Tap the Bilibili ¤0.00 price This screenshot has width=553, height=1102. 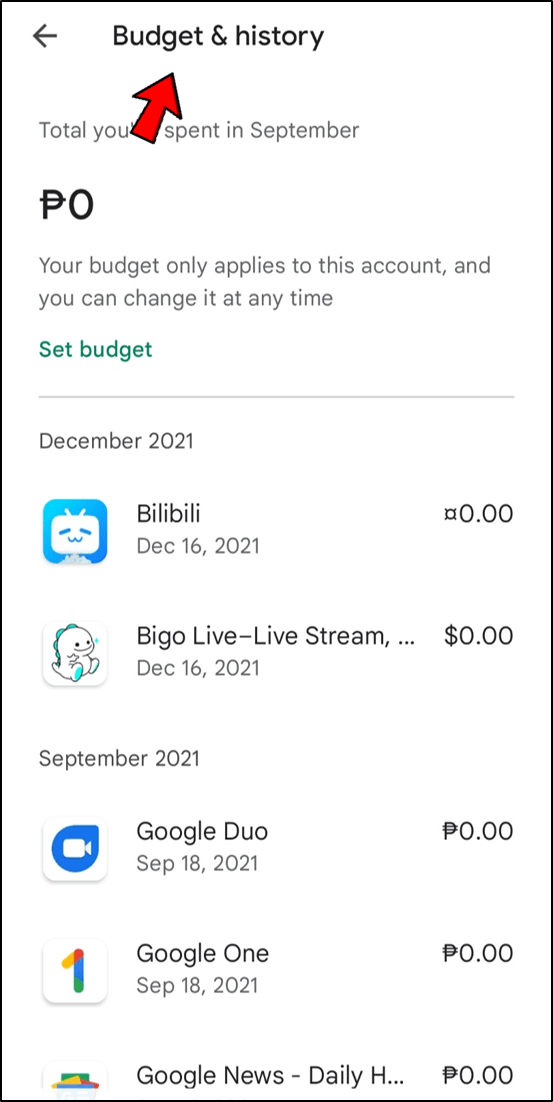pyautogui.click(x=479, y=514)
